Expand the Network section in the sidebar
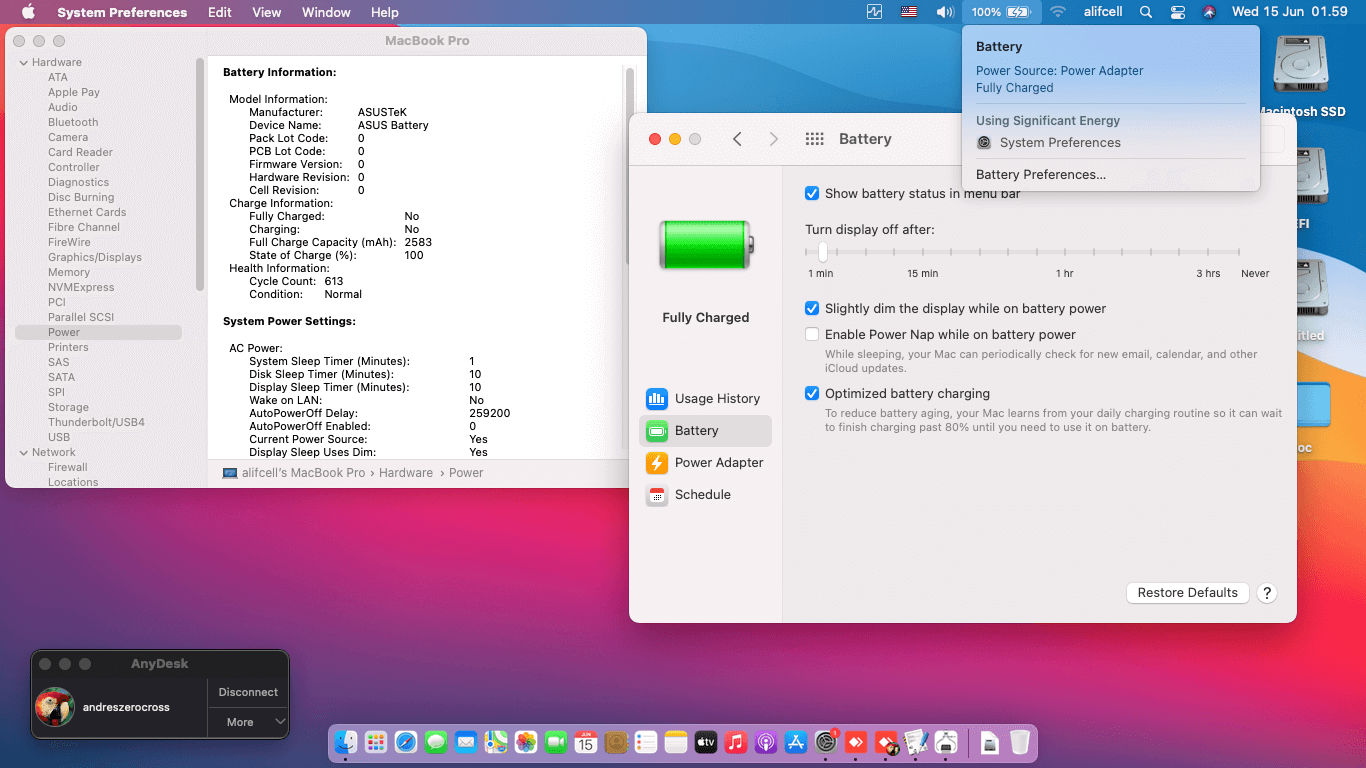The image size is (1366, 768). click(22, 452)
